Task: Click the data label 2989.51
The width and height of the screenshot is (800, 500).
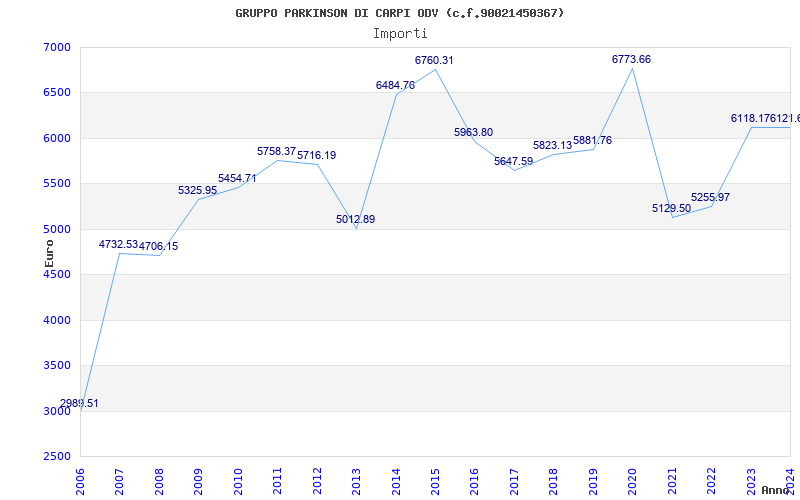Action: 79,404
